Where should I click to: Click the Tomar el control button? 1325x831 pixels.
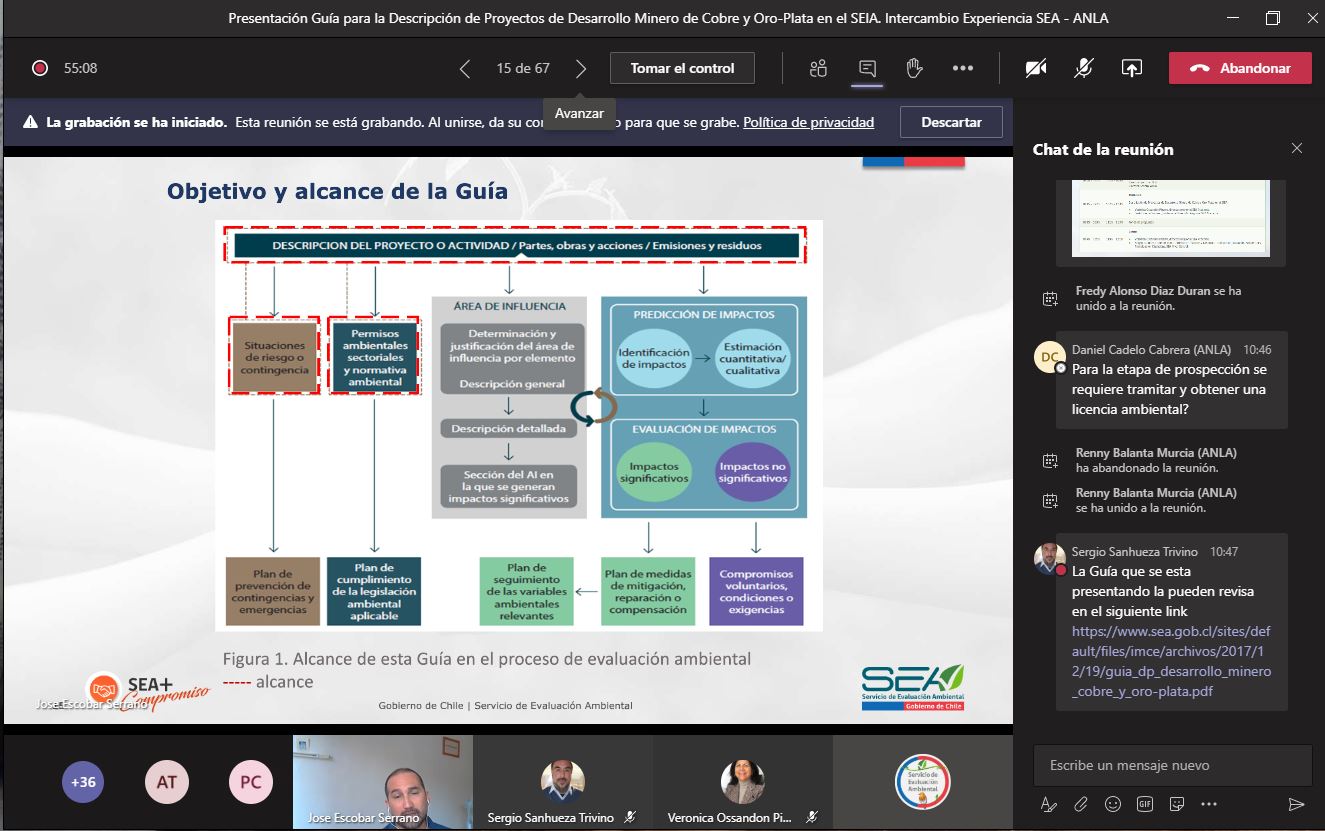(x=682, y=68)
